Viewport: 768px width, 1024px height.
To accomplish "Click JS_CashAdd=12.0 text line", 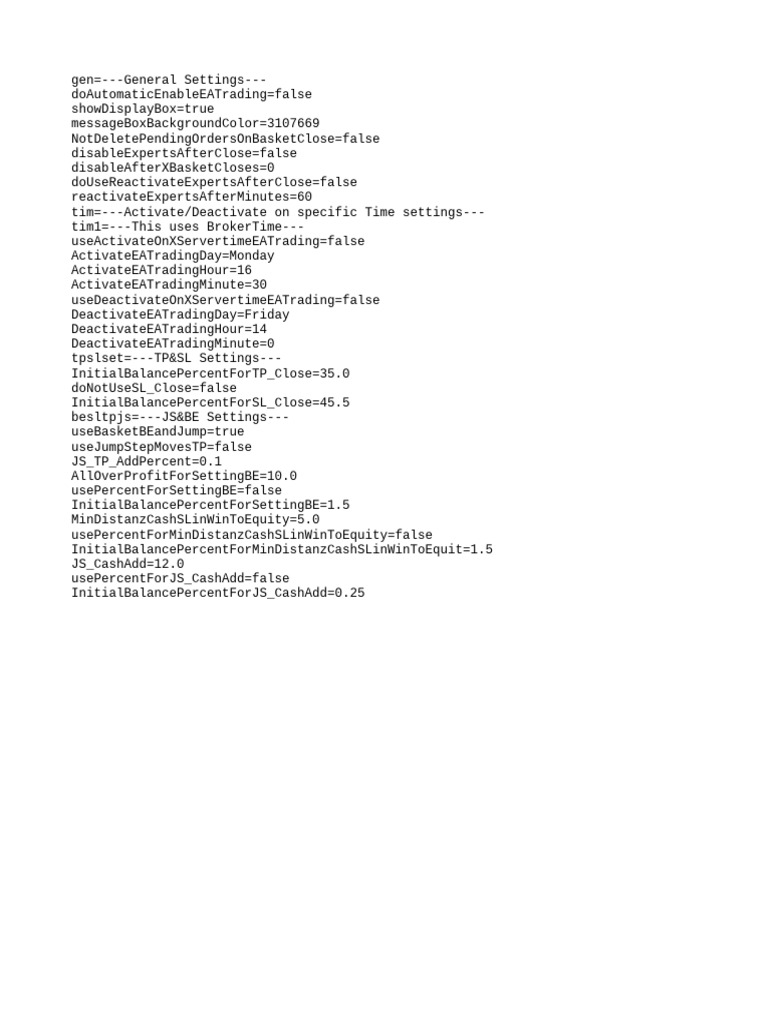I will point(127,564).
